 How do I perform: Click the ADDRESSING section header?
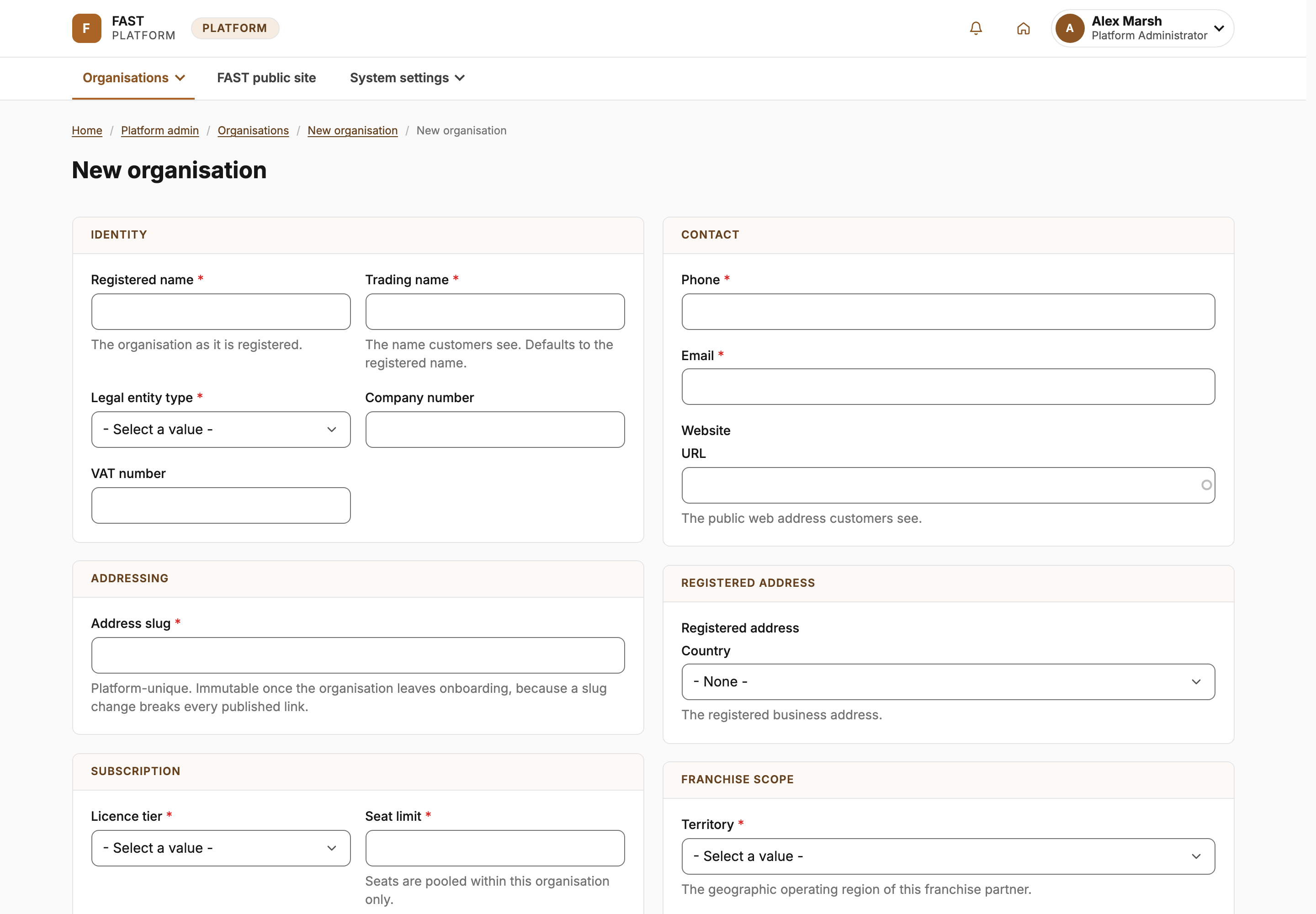(358, 579)
